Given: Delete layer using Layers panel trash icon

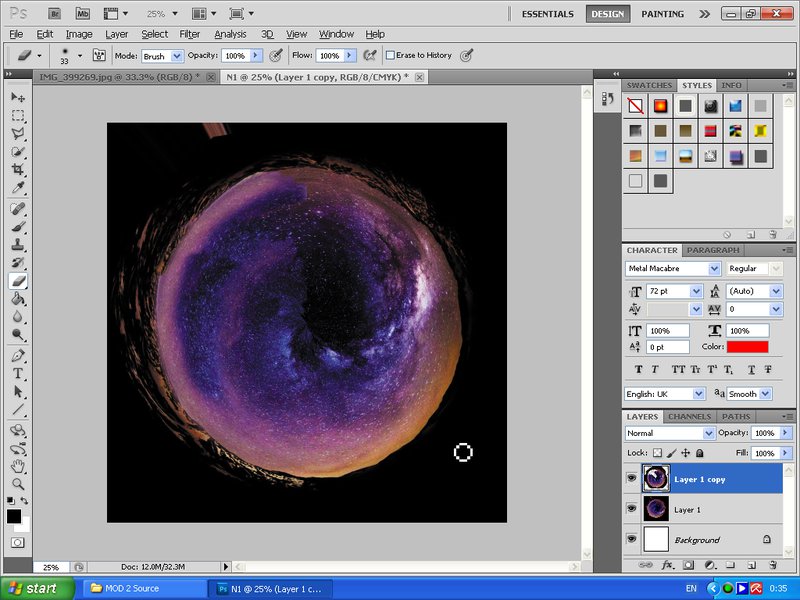Looking at the screenshot, I should 773,565.
